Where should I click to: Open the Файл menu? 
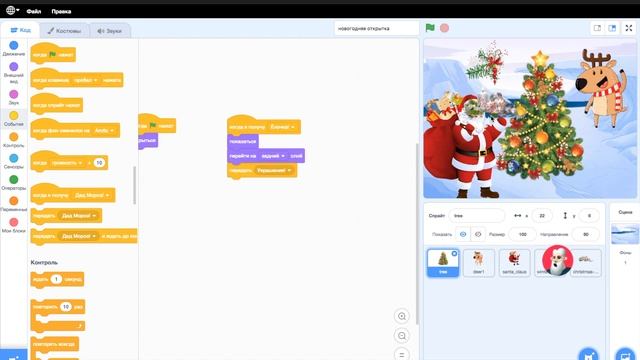coord(34,11)
